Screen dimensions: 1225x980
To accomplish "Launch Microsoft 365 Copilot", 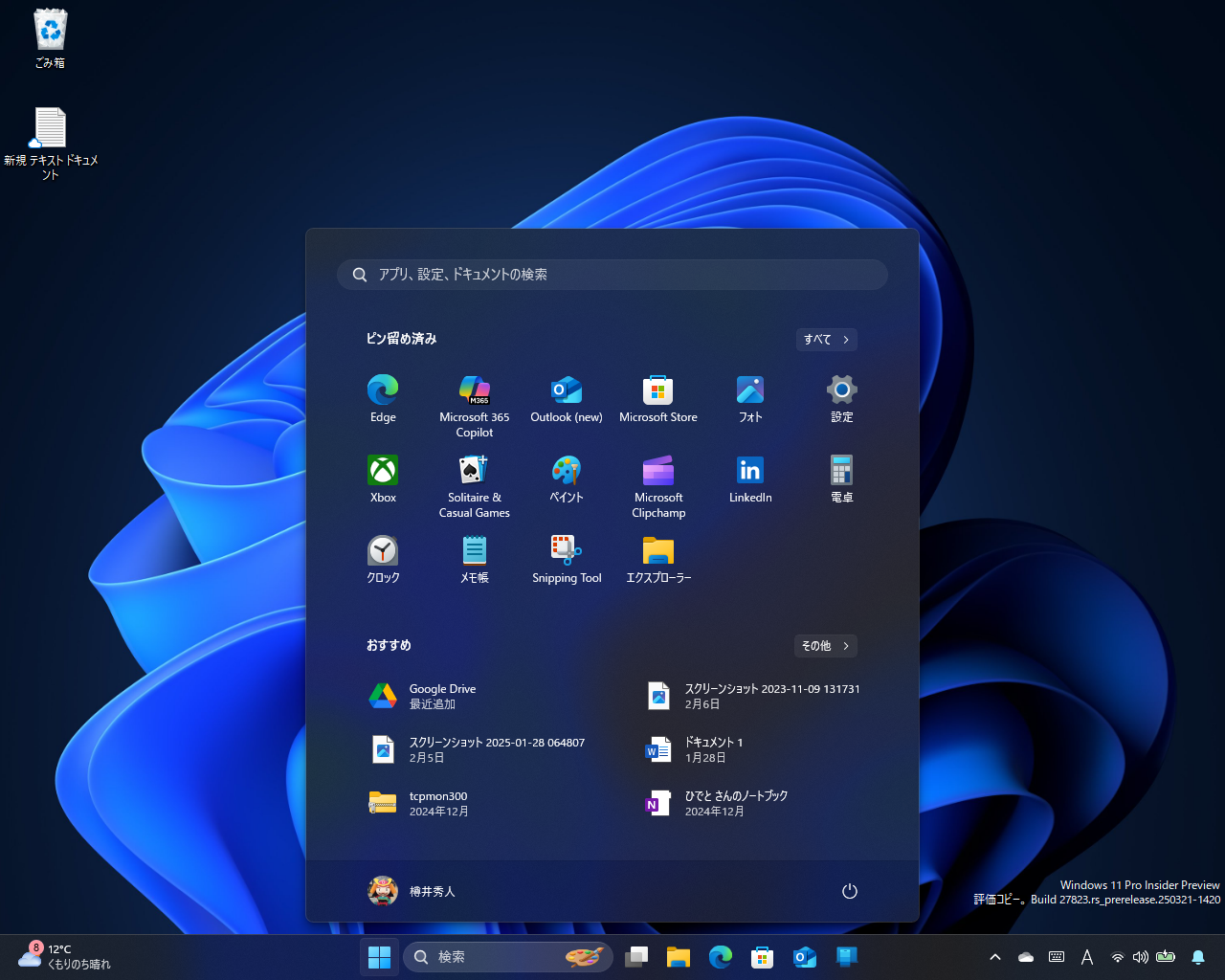I will (x=475, y=406).
